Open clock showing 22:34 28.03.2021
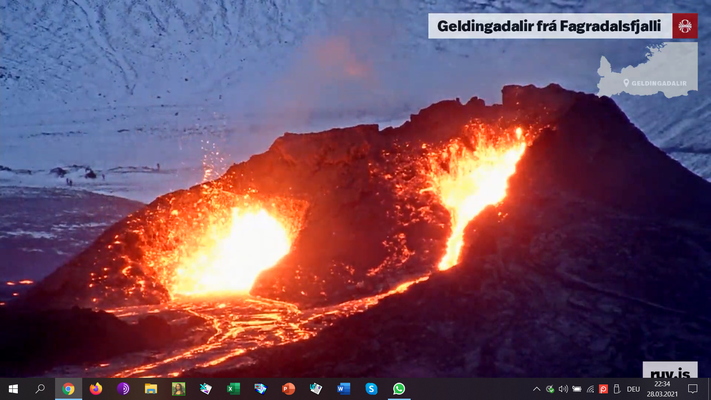Viewport: 711px width, 400px height. [662, 389]
